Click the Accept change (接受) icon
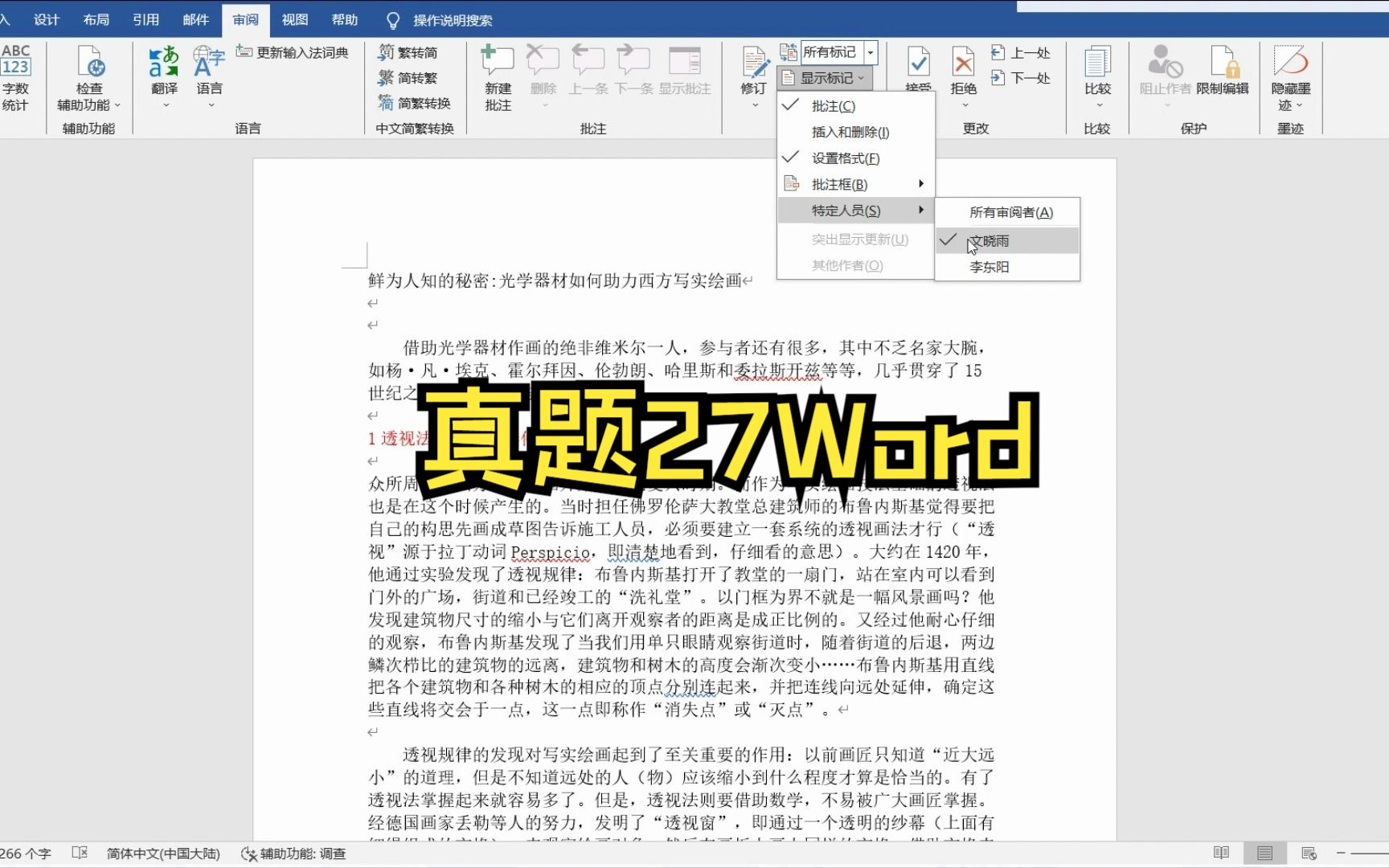The image size is (1389, 868). coord(919,63)
